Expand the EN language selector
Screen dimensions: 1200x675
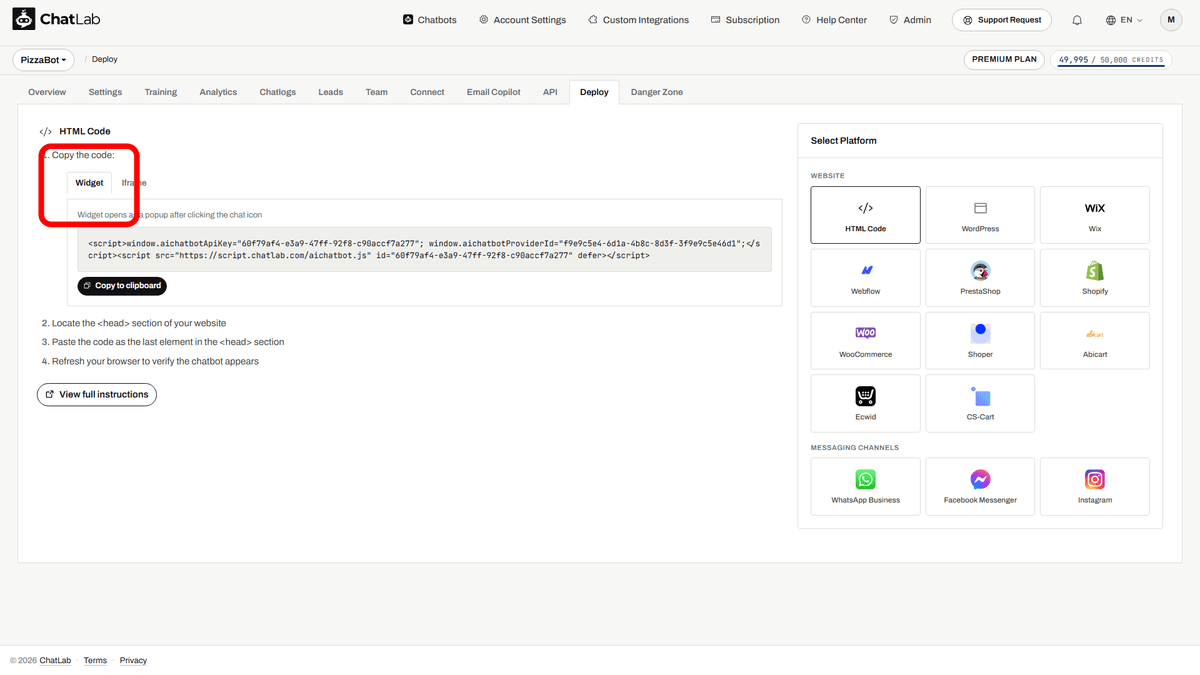click(1124, 20)
